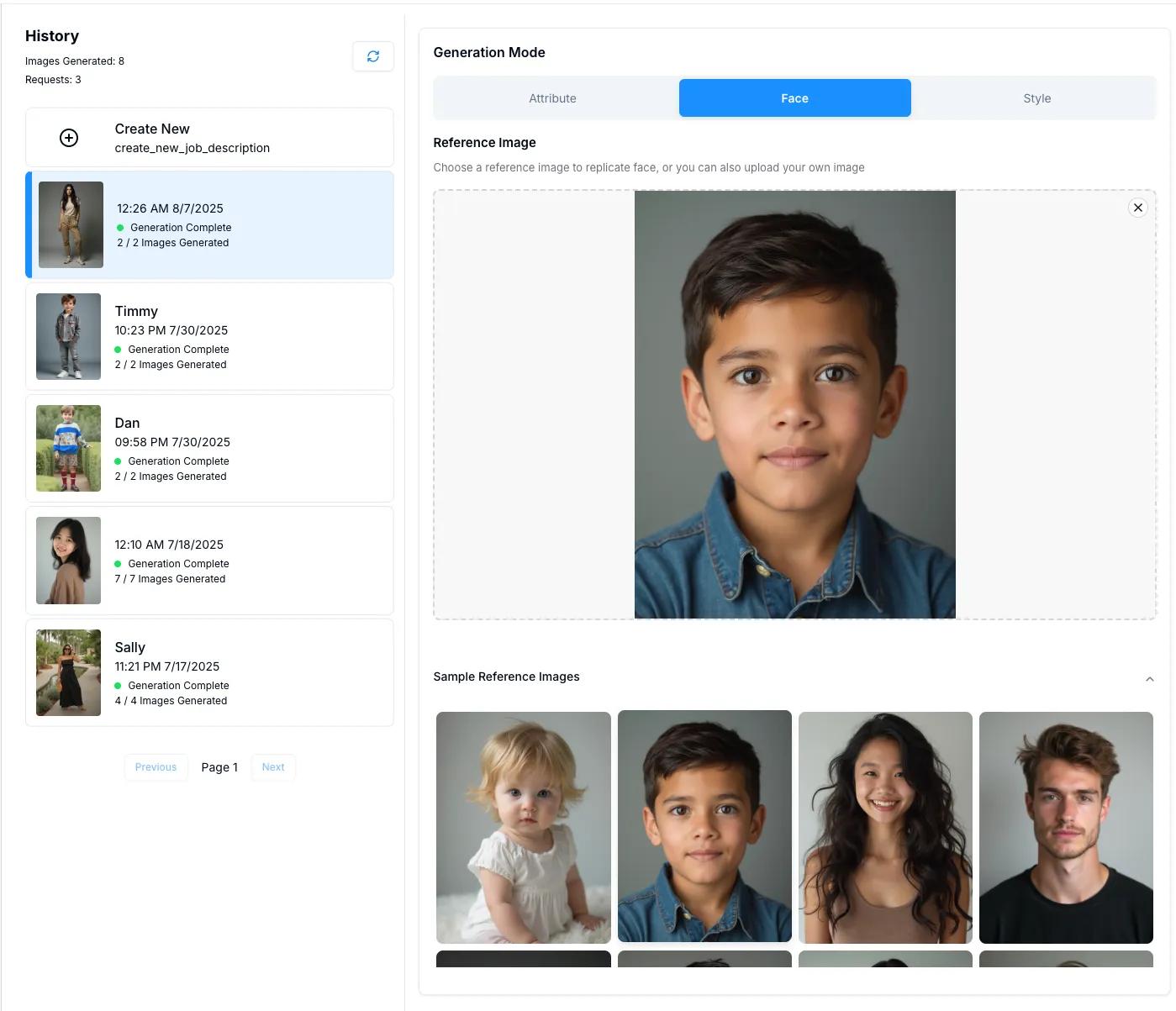This screenshot has width=1176, height=1011.
Task: Refresh the History panel
Action: pos(373,56)
